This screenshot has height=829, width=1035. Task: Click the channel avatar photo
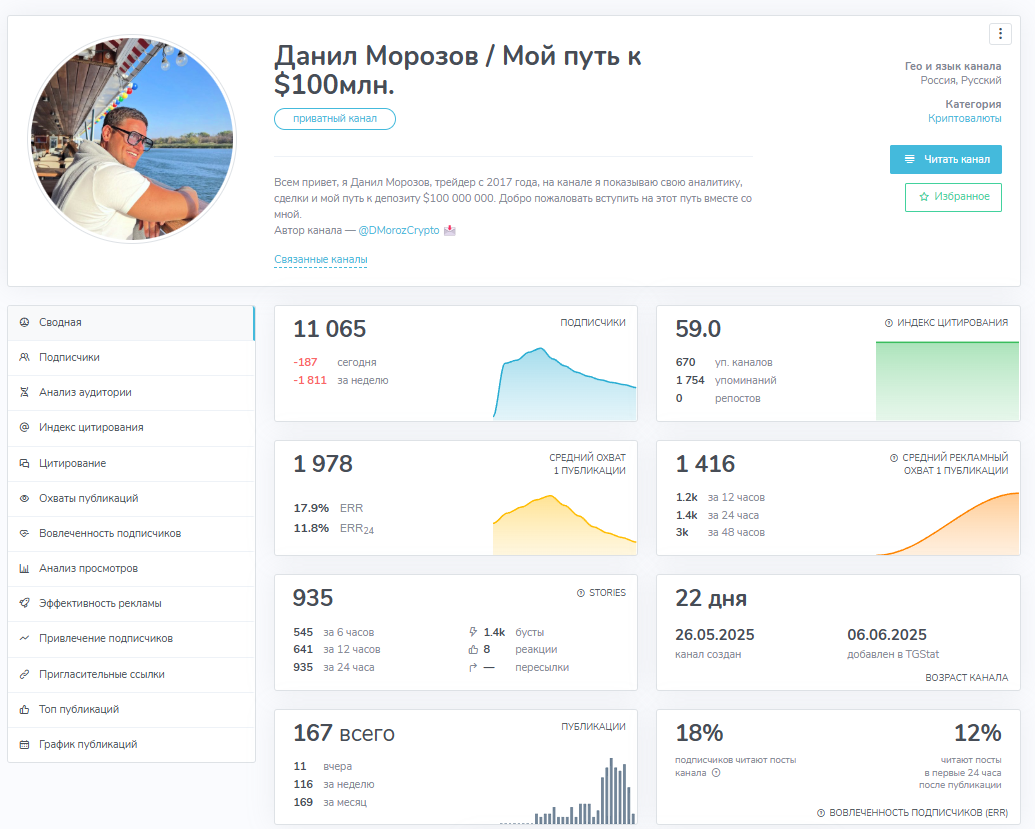click(x=132, y=139)
